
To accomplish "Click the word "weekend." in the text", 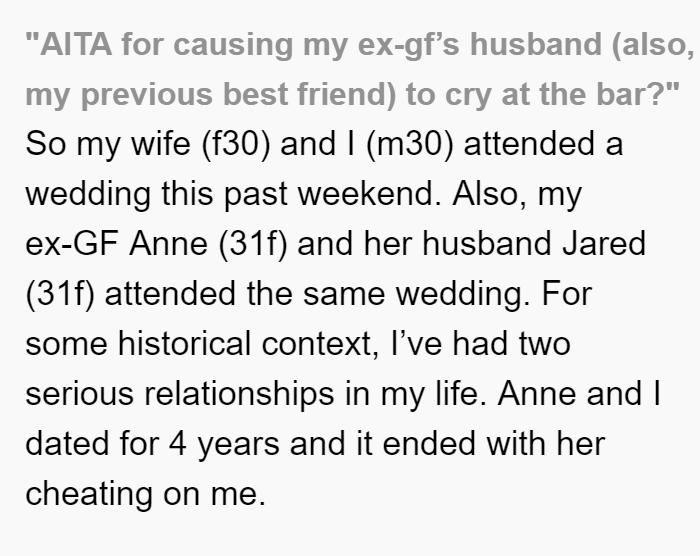I will 369,194.
